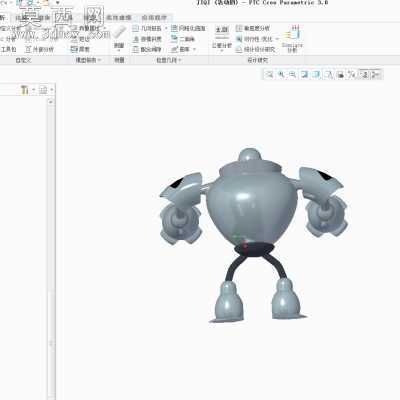Switch to the 柔性建模 ribbon tab
The width and height of the screenshot is (400, 400).
[119, 17]
